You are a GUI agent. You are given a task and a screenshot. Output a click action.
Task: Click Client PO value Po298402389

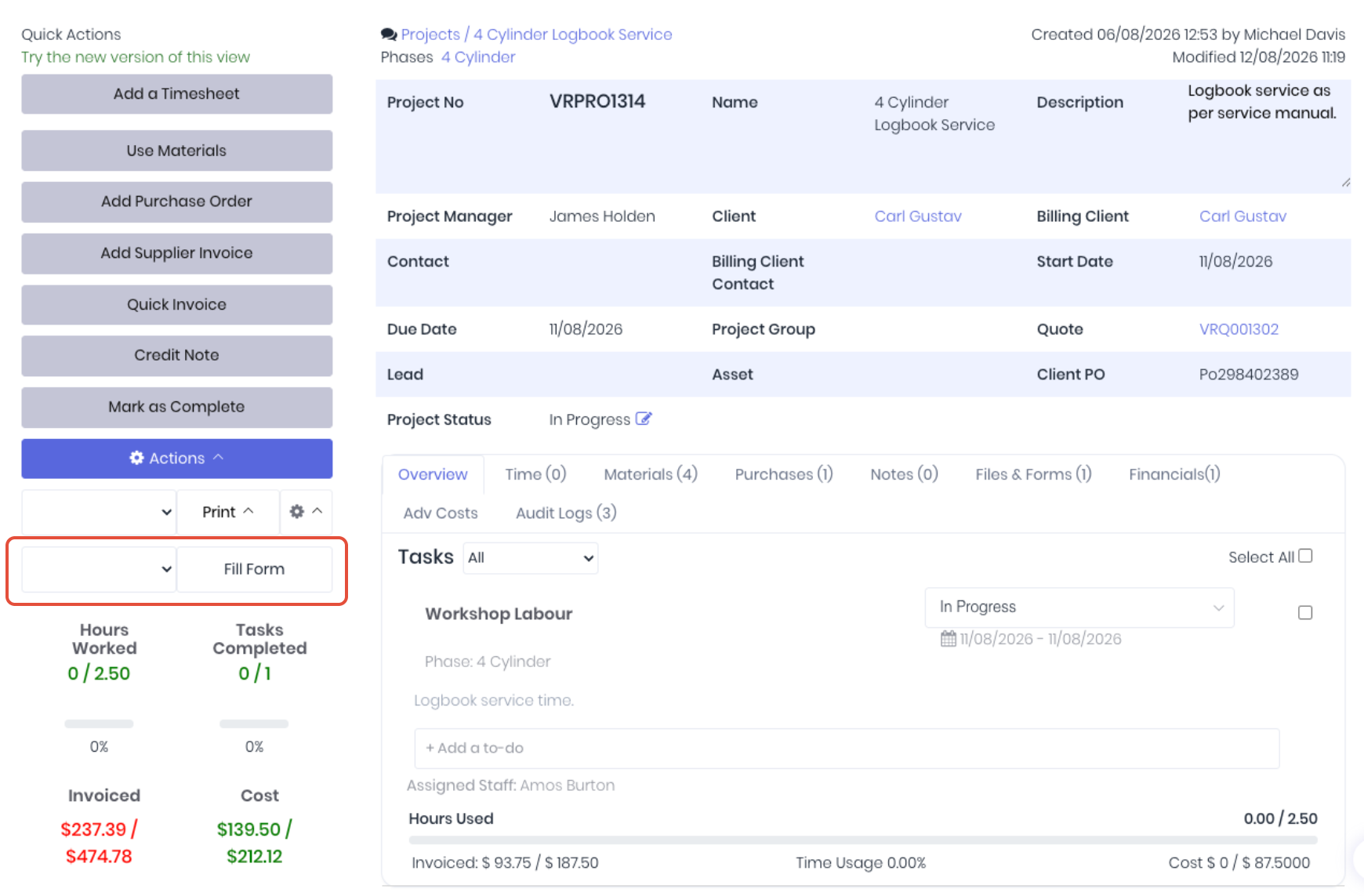[1249, 375]
